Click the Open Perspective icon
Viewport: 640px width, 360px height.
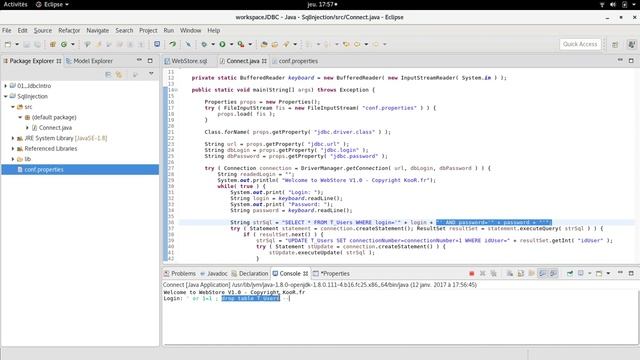point(615,44)
